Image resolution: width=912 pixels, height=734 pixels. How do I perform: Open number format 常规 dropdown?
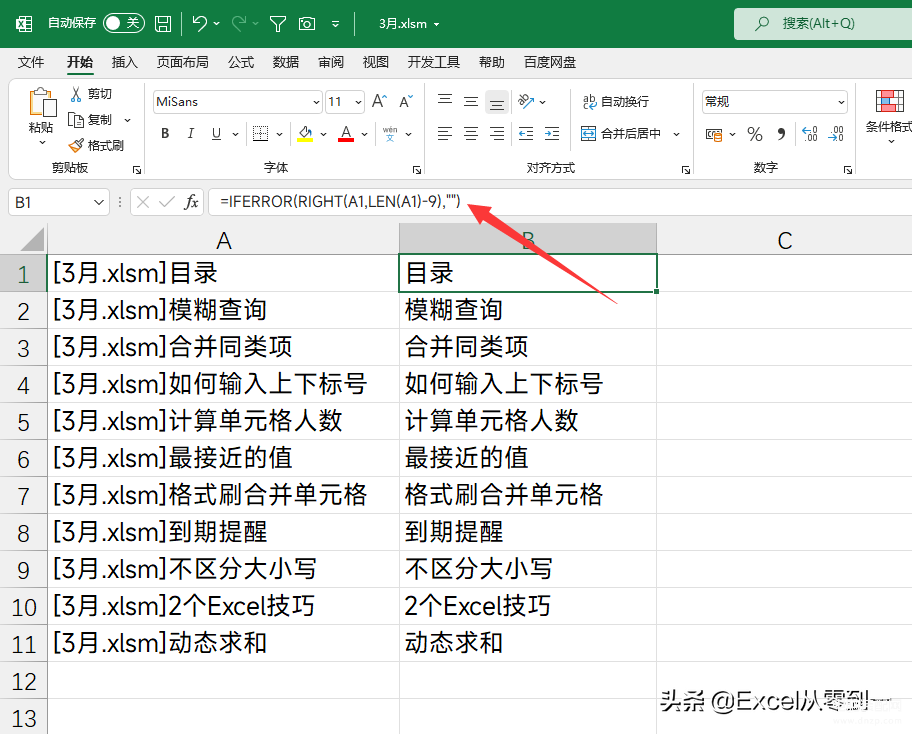tap(841, 102)
